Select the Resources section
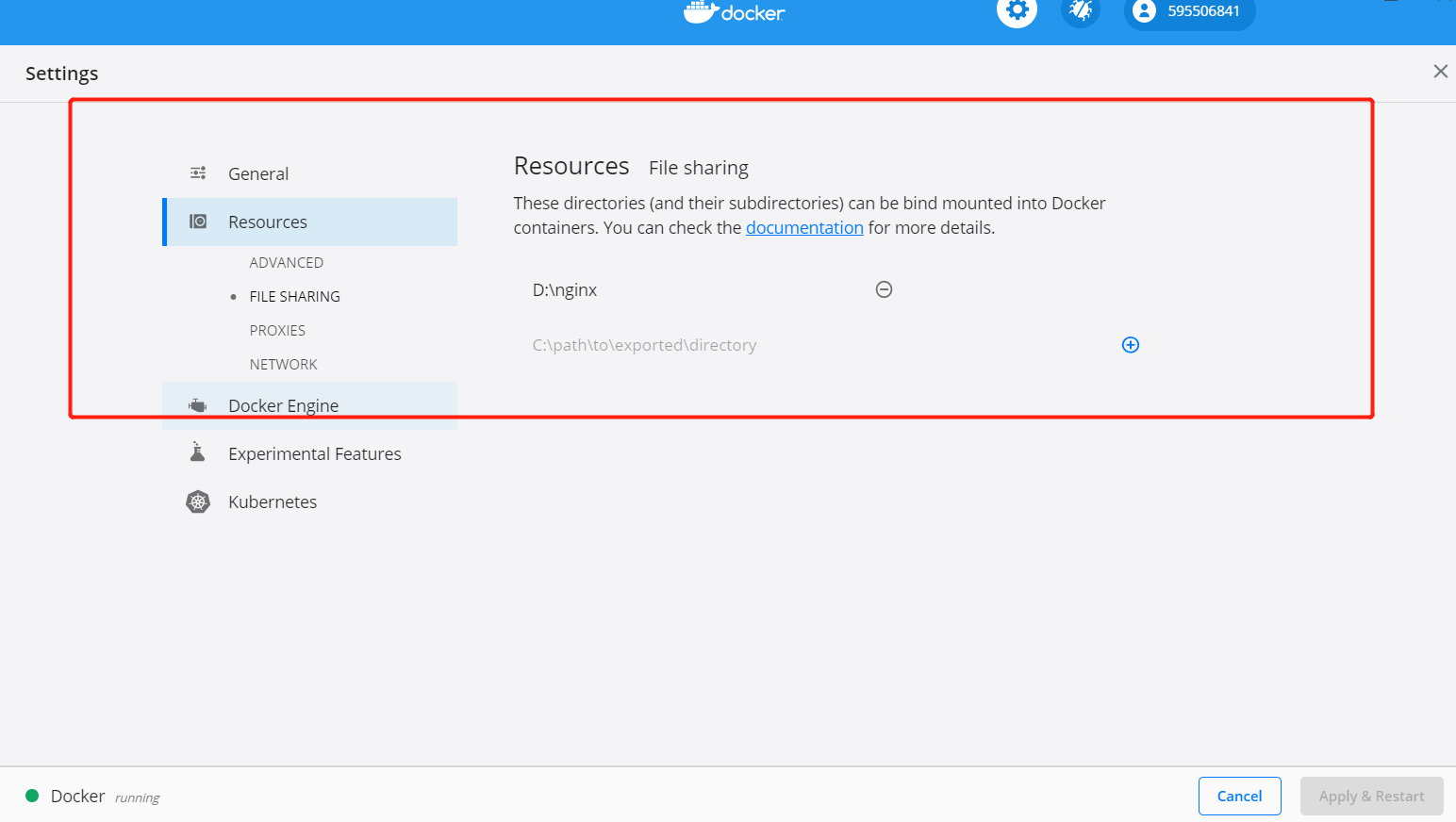1456x822 pixels. (x=309, y=222)
